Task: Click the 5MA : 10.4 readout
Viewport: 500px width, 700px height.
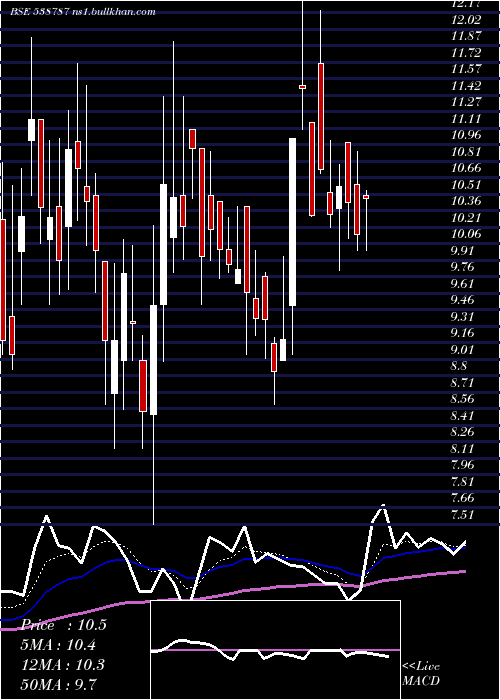Action: coord(59,645)
